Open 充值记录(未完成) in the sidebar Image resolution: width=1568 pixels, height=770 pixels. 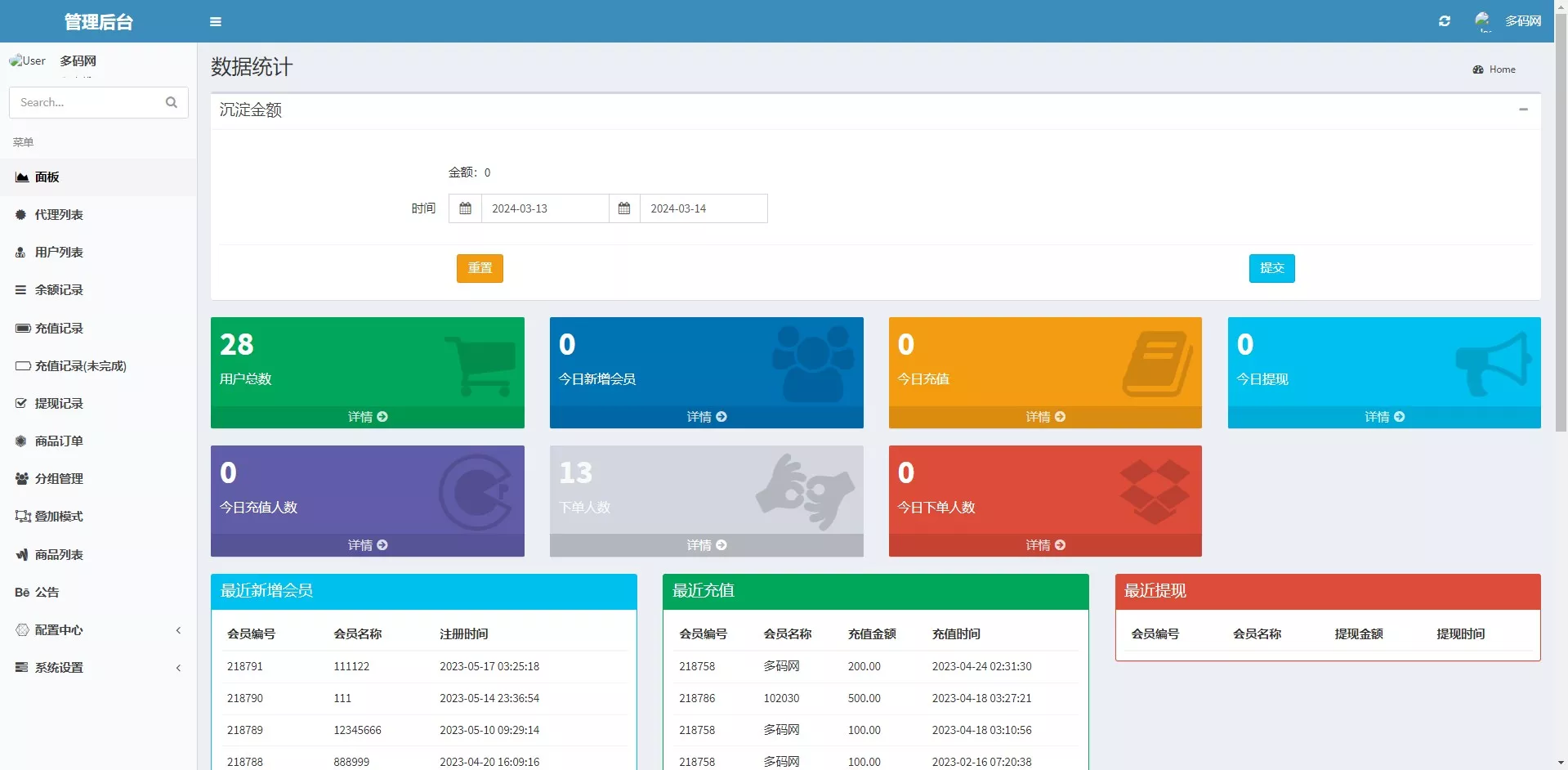point(80,366)
